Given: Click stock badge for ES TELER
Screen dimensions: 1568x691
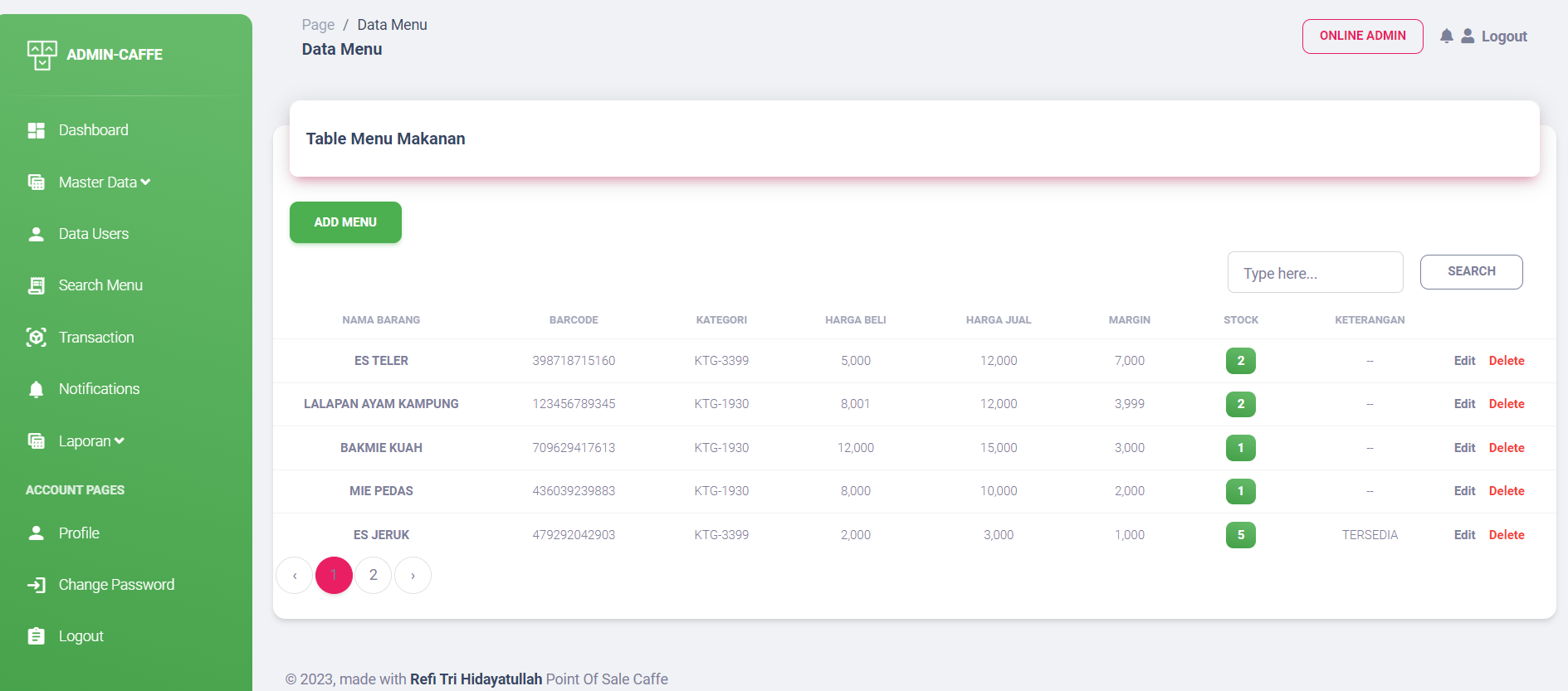Looking at the screenshot, I should coord(1241,361).
